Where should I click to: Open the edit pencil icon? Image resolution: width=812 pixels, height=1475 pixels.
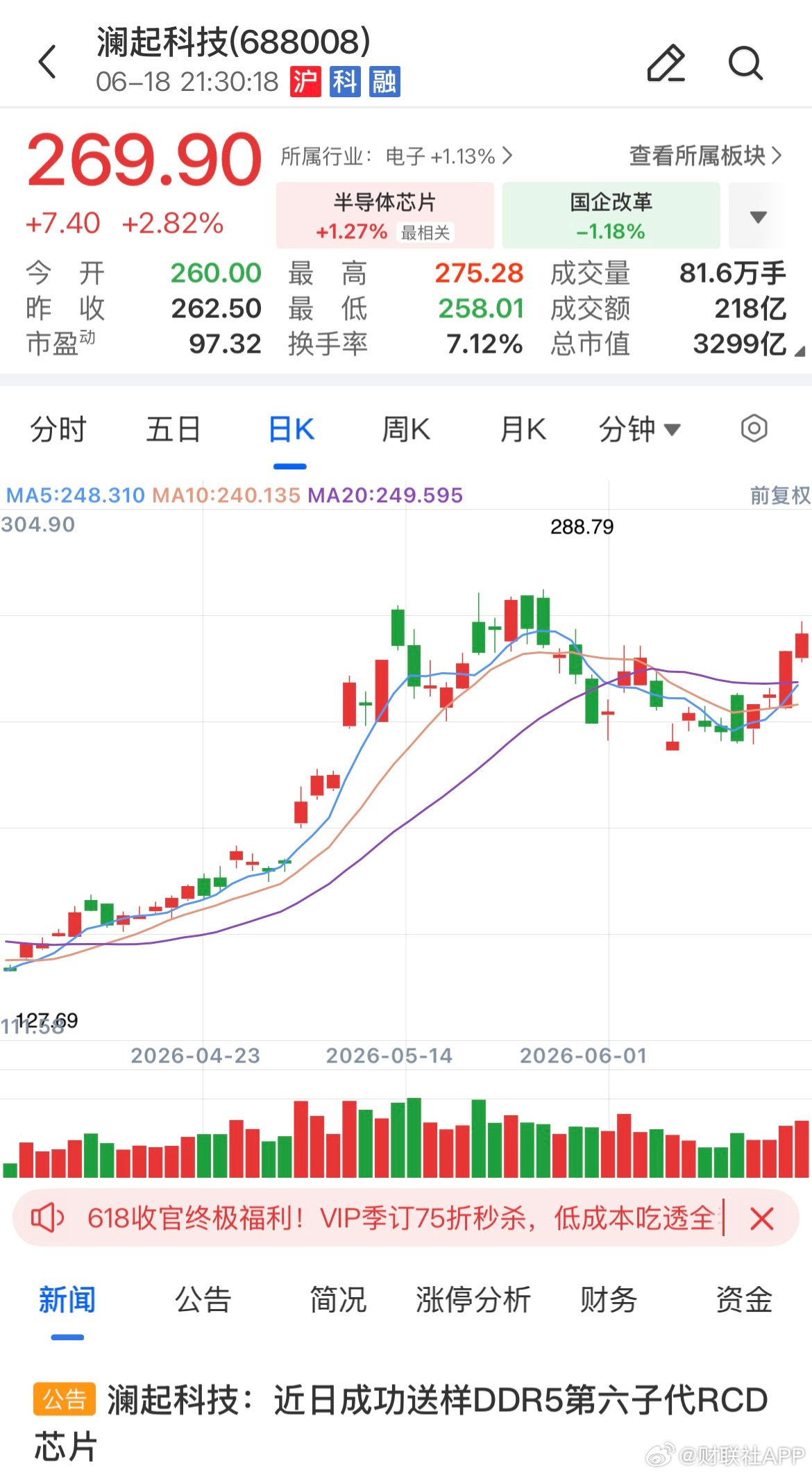point(666,62)
